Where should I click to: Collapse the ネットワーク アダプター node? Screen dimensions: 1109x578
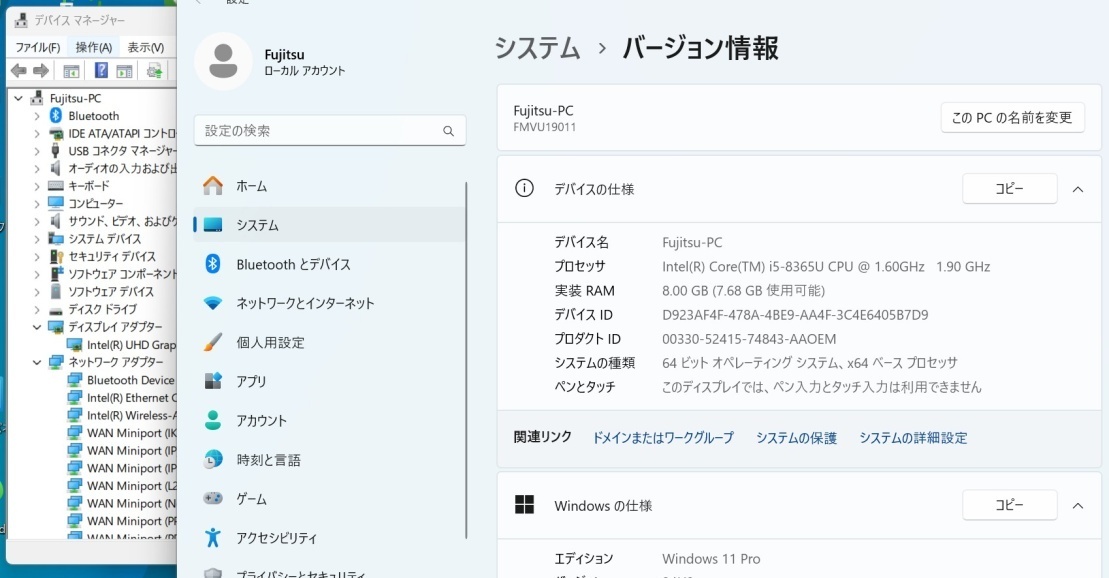[37, 362]
